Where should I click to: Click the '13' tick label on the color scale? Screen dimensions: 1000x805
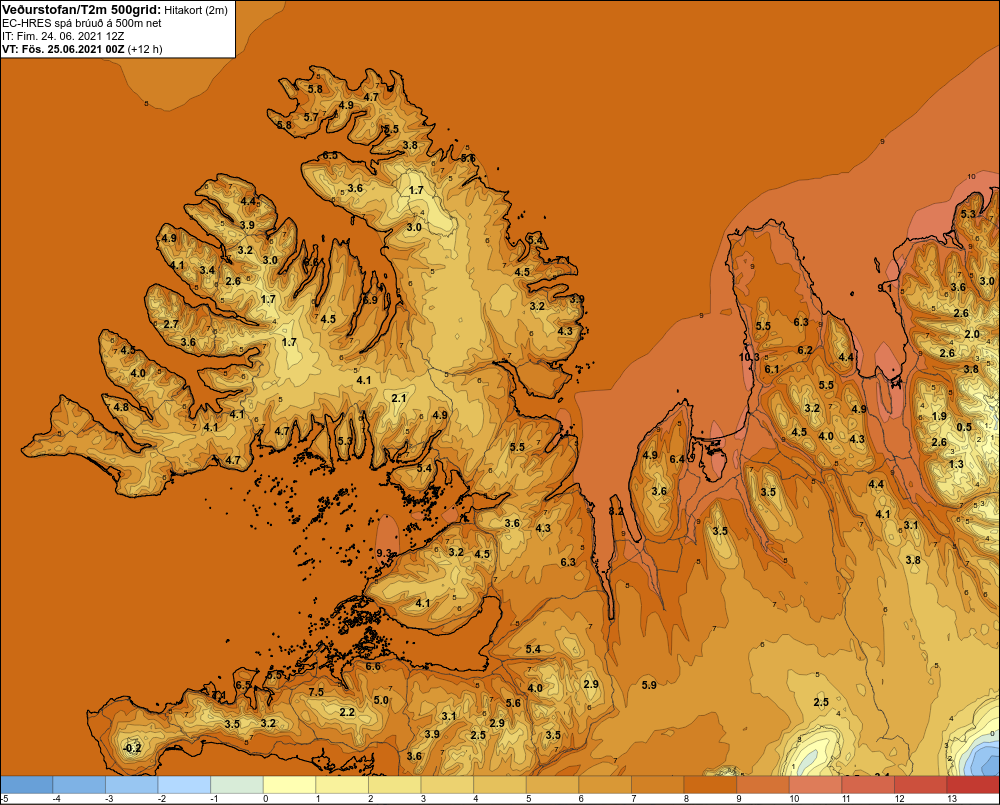click(952, 799)
